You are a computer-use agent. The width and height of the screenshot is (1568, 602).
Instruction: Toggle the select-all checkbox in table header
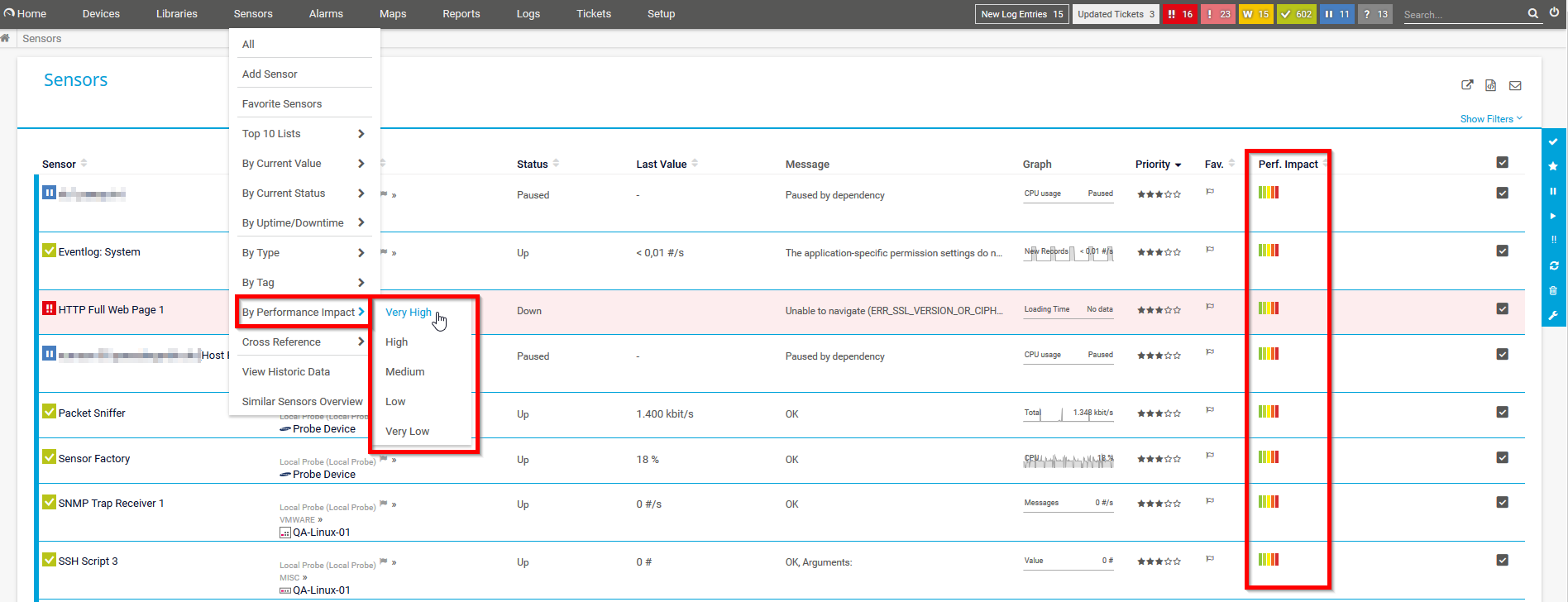1502,163
